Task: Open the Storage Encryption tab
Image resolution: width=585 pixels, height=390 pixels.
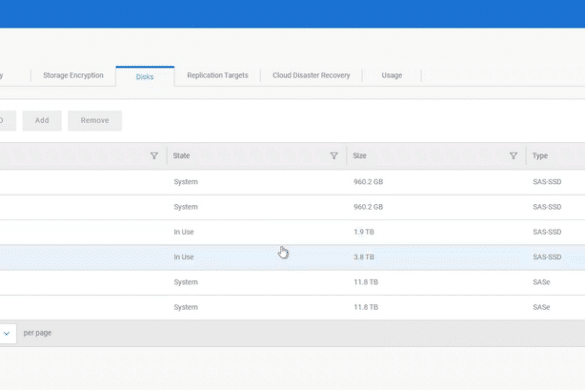Action: pyautogui.click(x=73, y=75)
